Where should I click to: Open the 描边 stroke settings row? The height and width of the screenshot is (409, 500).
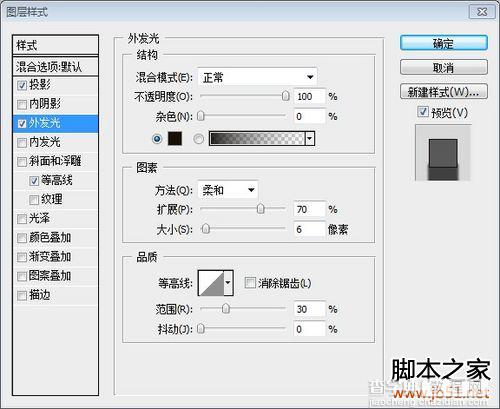tap(55, 296)
